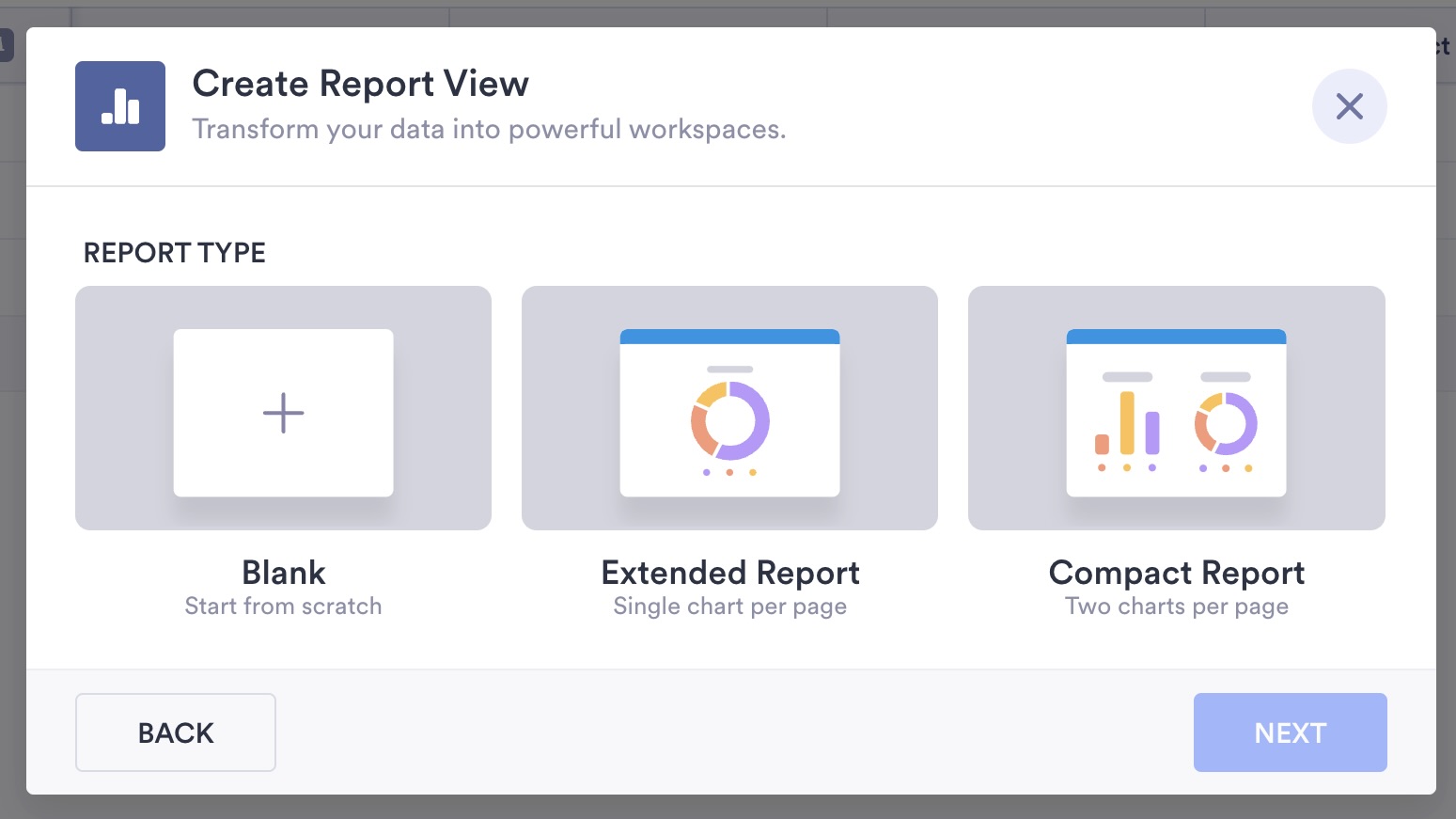Go back with the BACK button

pyautogui.click(x=176, y=732)
